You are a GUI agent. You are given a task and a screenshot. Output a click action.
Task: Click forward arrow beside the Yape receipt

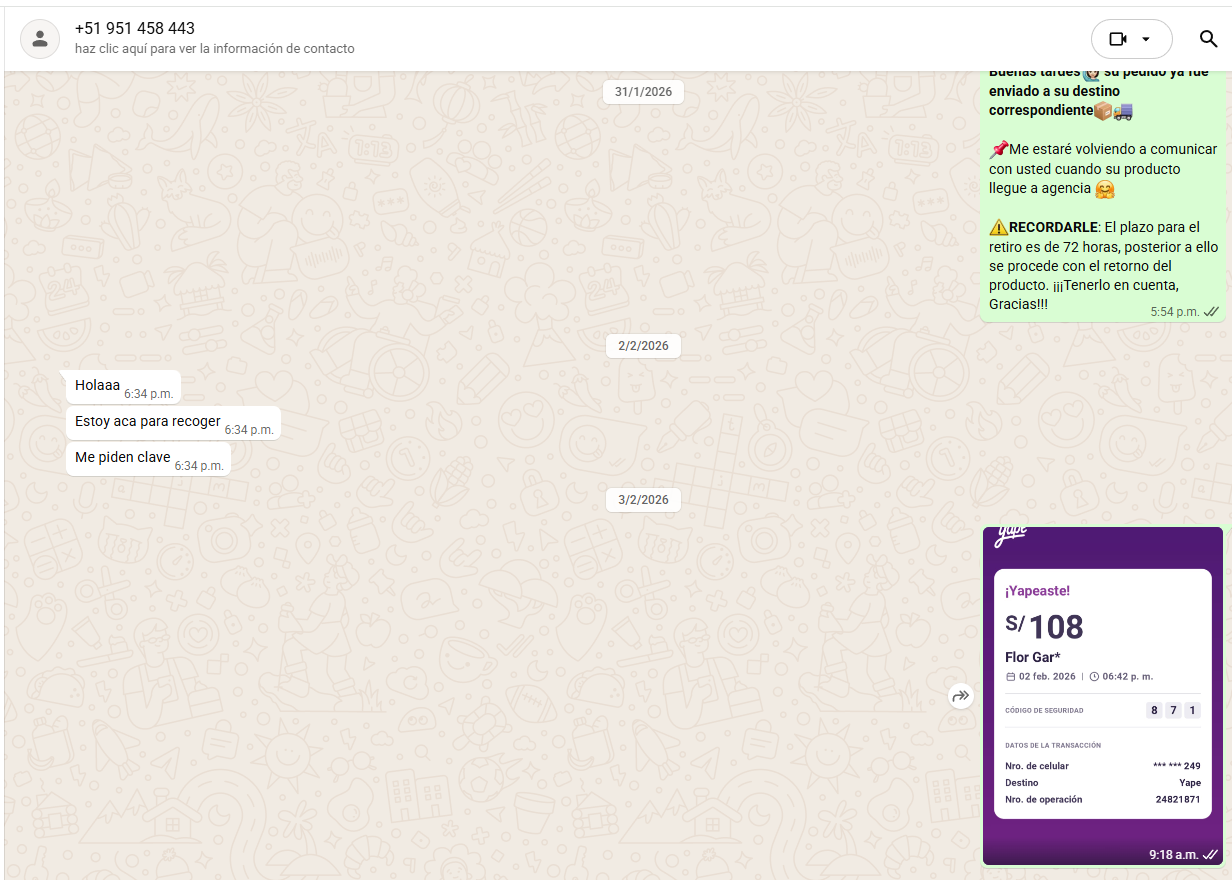[x=961, y=696]
